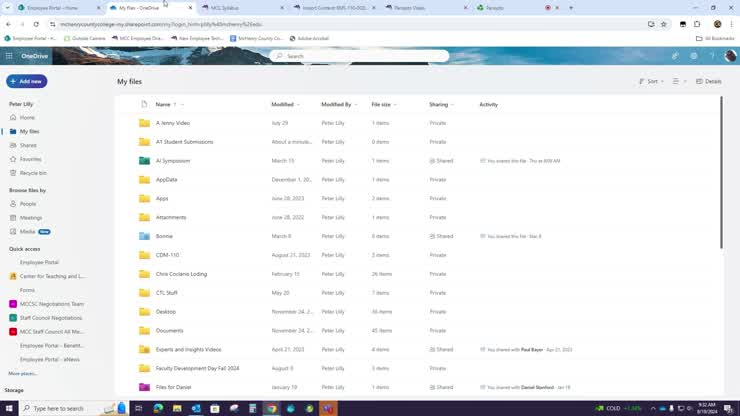Open the view options list dropdown
The height and width of the screenshot is (416, 740).
[679, 81]
